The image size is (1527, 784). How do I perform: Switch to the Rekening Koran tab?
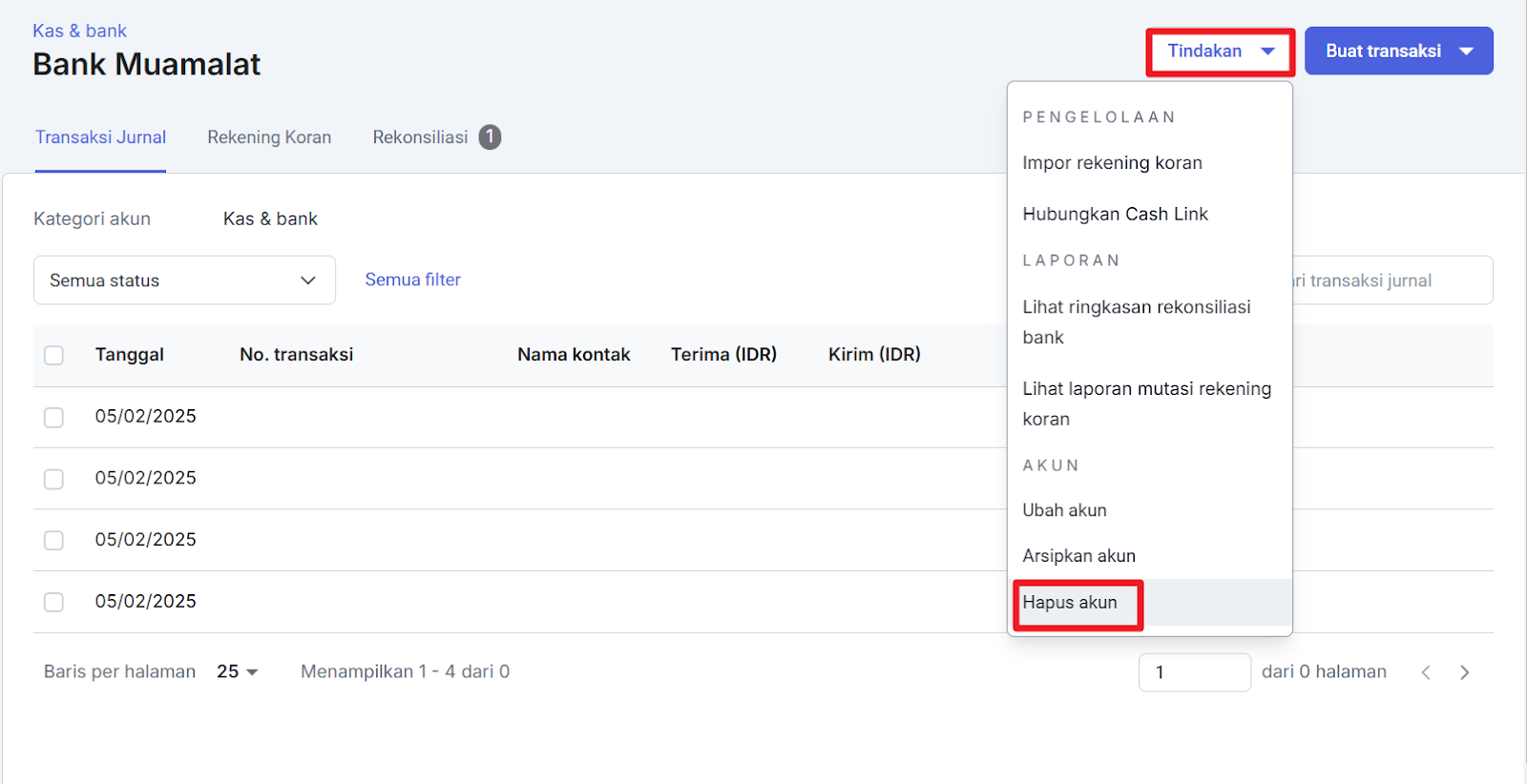coord(269,137)
